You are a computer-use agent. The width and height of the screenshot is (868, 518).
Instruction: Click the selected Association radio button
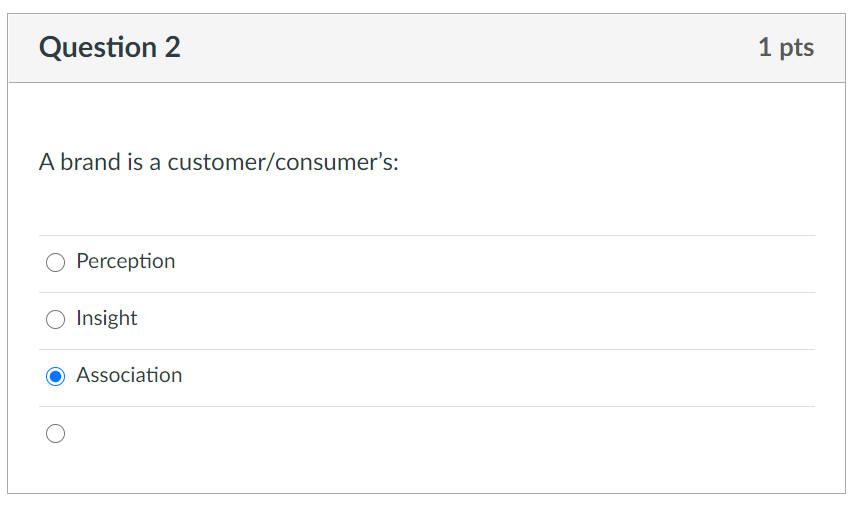point(56,377)
